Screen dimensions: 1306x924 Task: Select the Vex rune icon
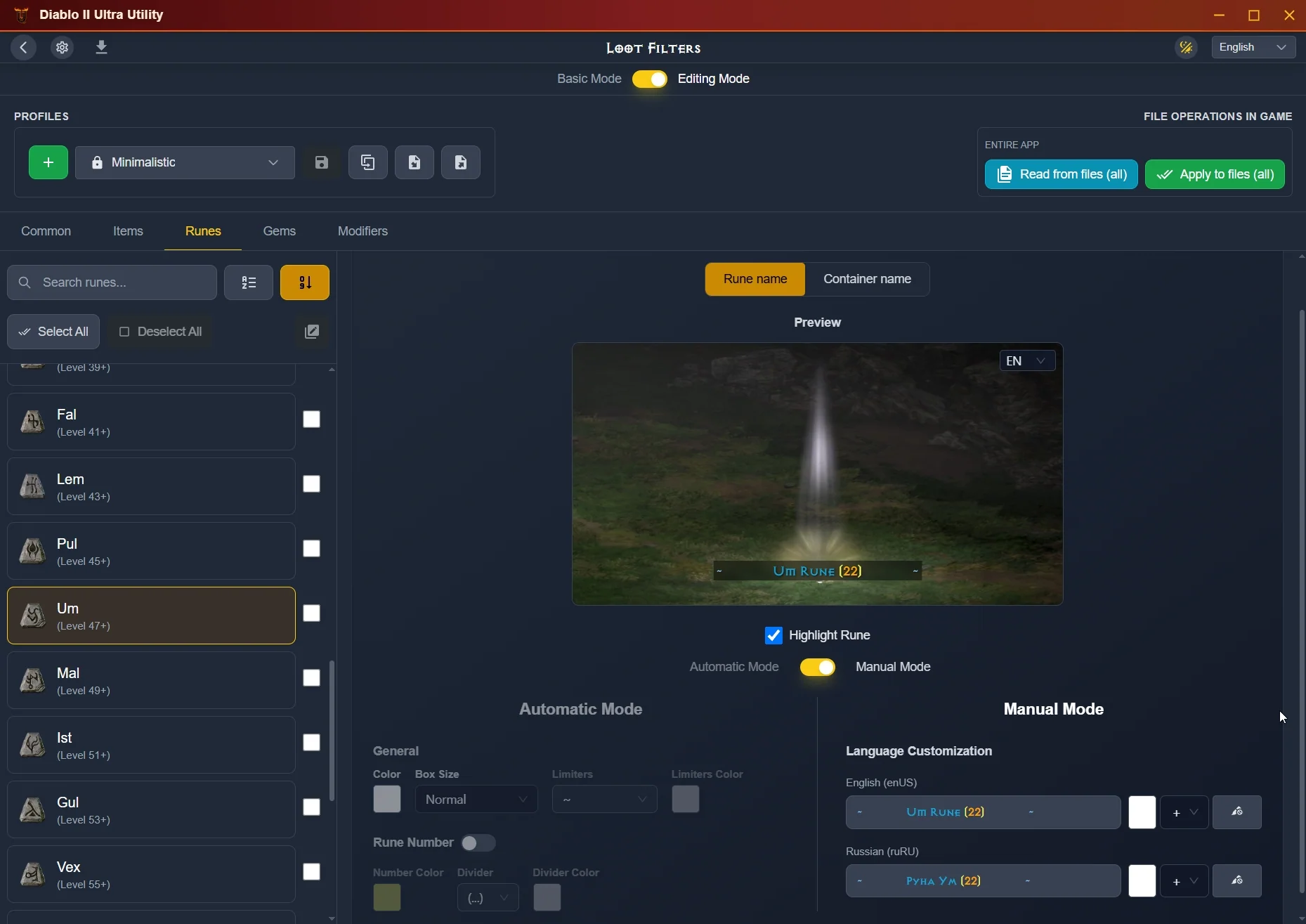(x=32, y=874)
